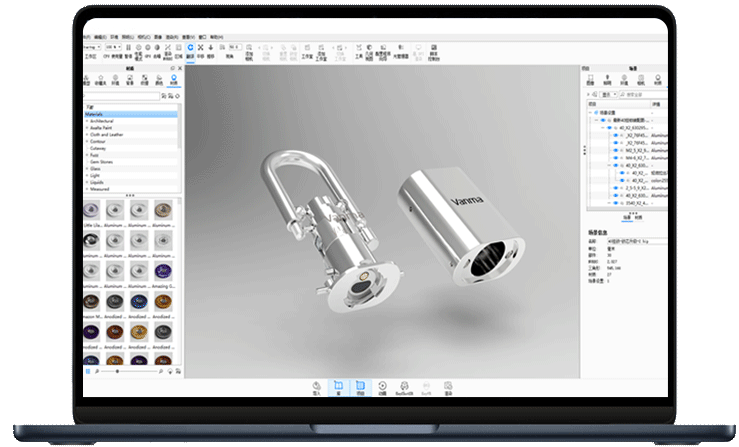Select the Liquids material category
This screenshot has width=739, height=447.
(x=98, y=183)
